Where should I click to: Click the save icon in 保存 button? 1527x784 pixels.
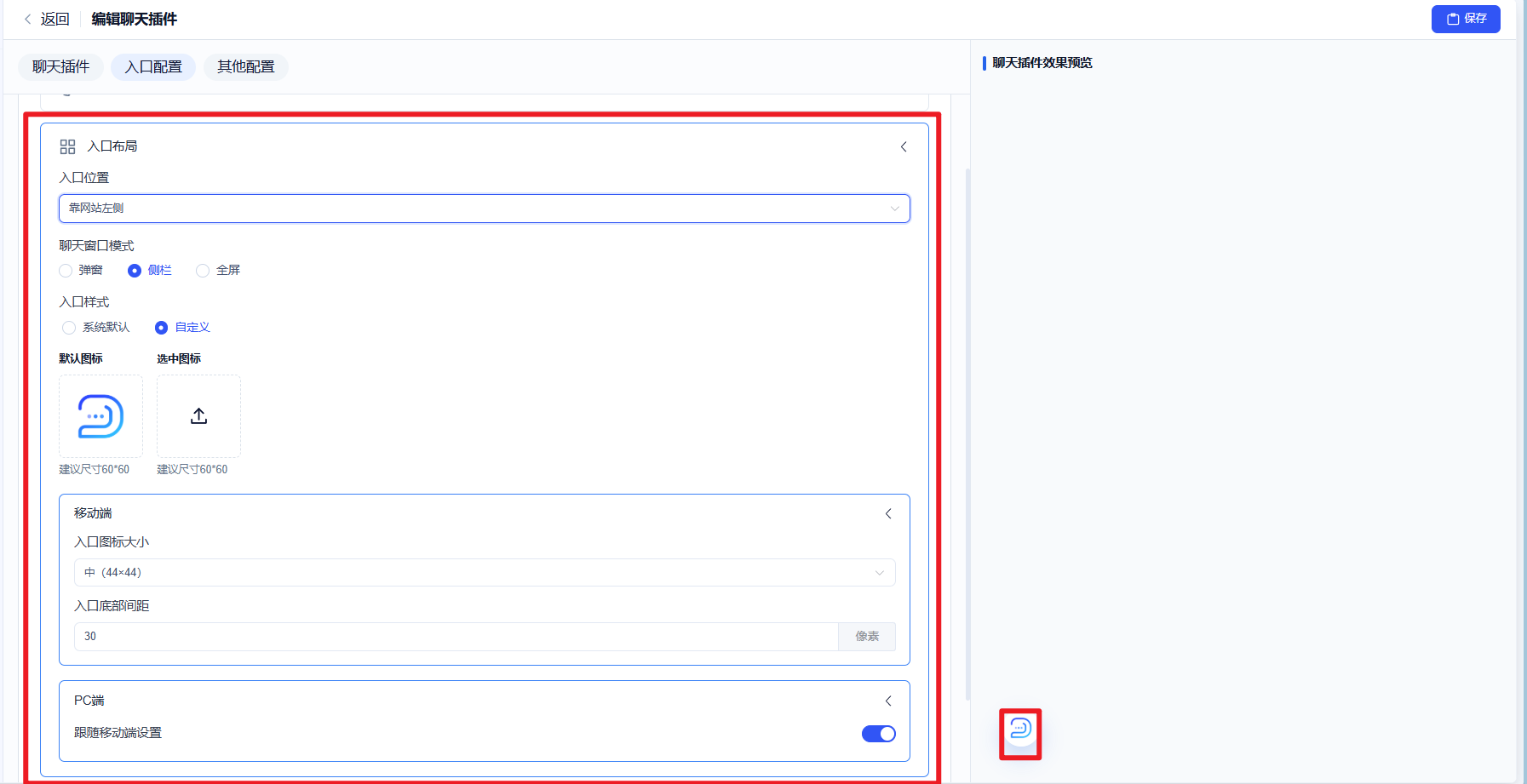click(1453, 19)
